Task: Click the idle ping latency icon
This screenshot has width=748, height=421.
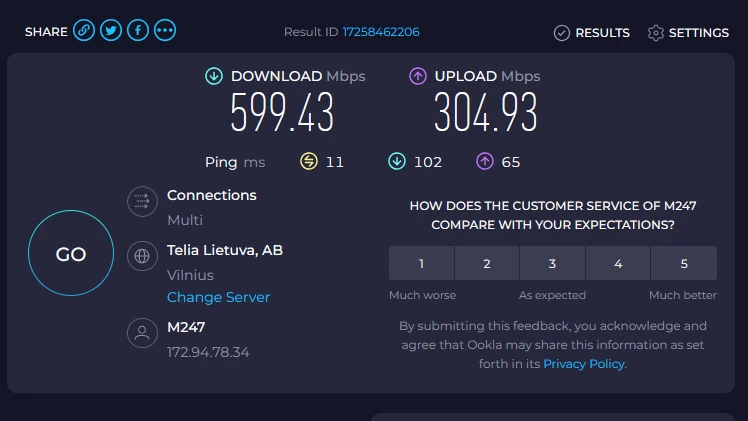Action: pyautogui.click(x=309, y=161)
